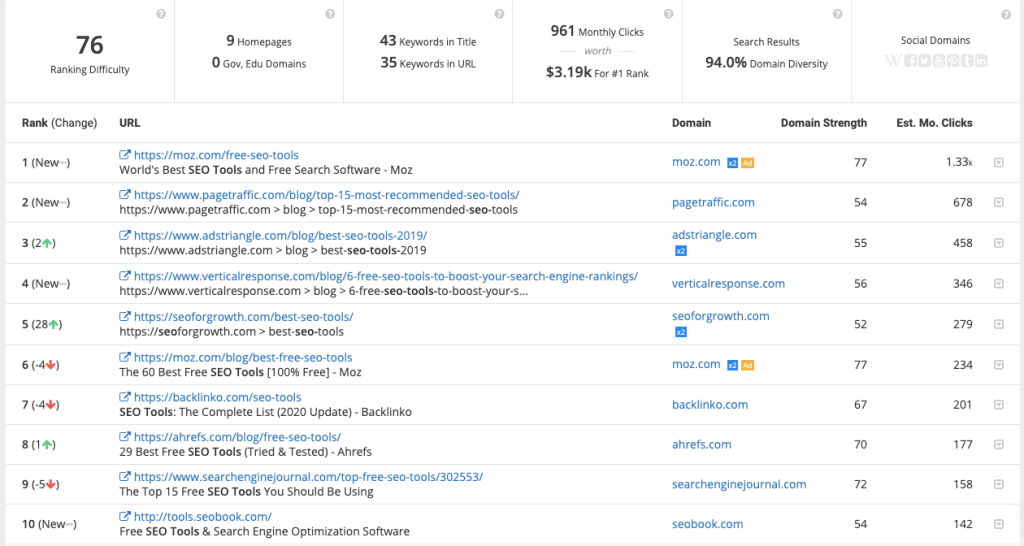Open help icon on Domain Diversity card

837,14
